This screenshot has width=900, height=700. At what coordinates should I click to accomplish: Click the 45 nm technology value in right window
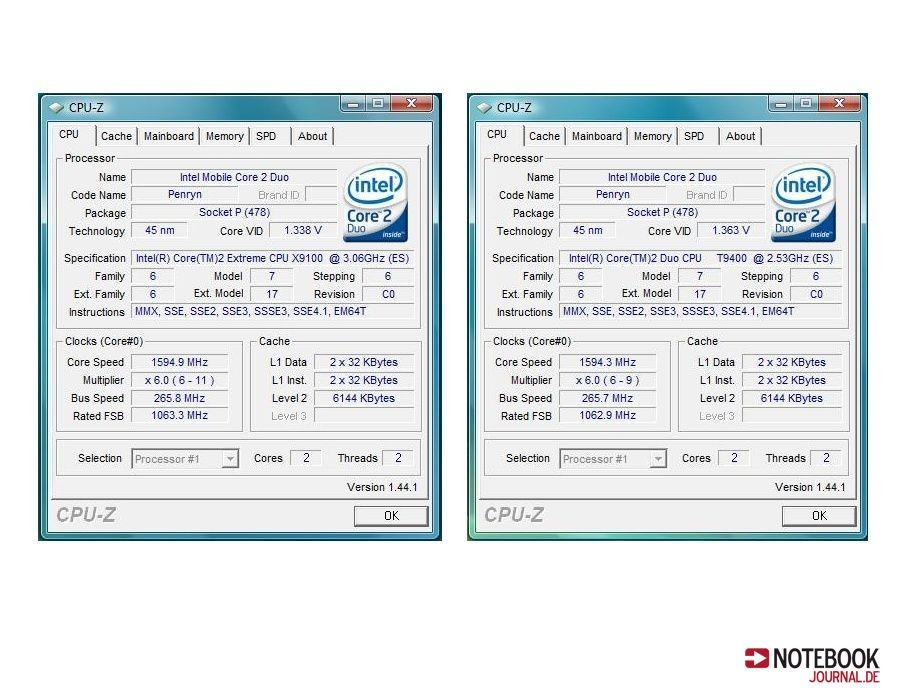click(x=588, y=230)
